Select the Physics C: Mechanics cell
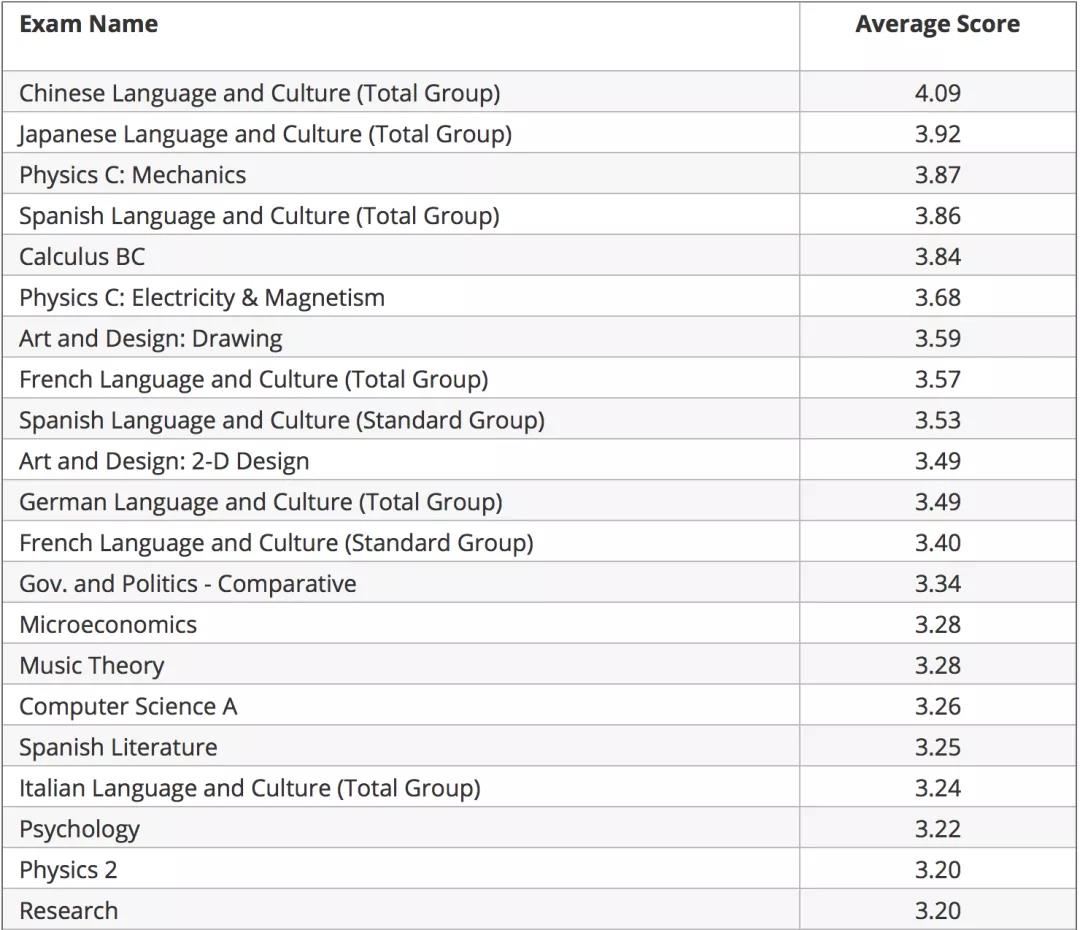The image size is (1080, 930). click(132, 175)
